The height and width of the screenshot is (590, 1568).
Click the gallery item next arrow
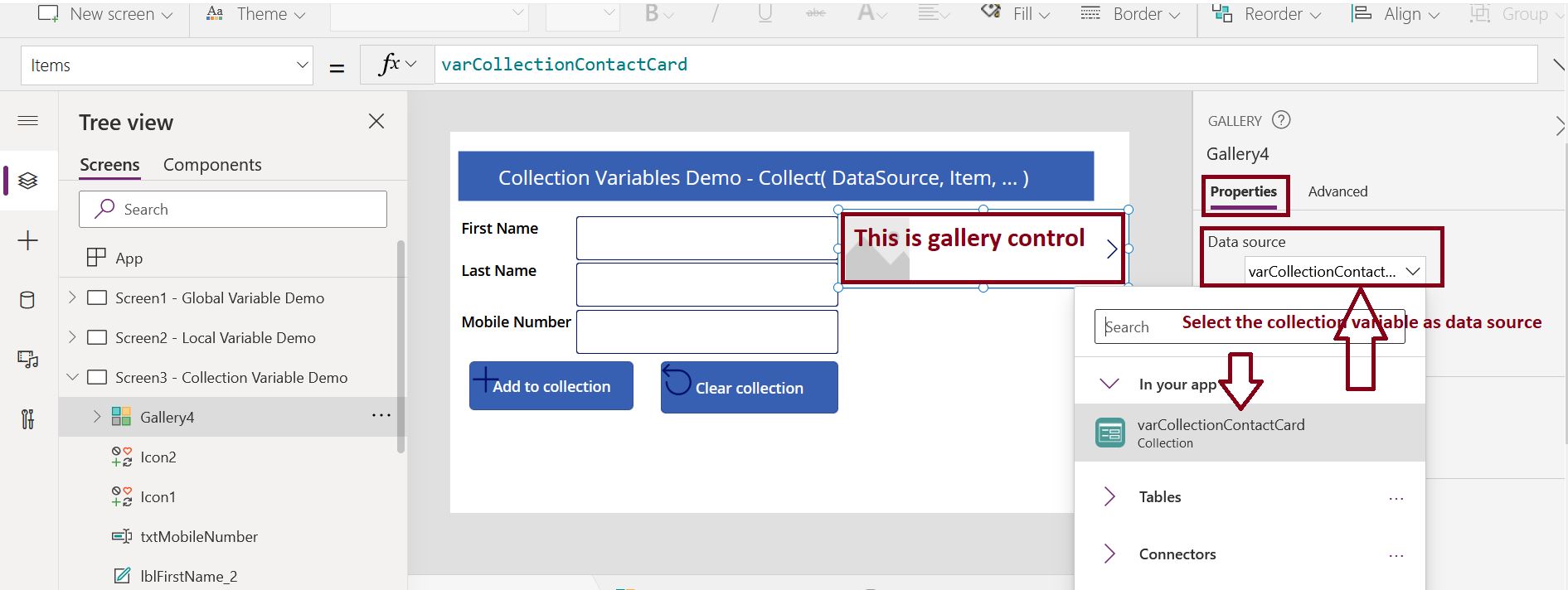[x=1112, y=249]
